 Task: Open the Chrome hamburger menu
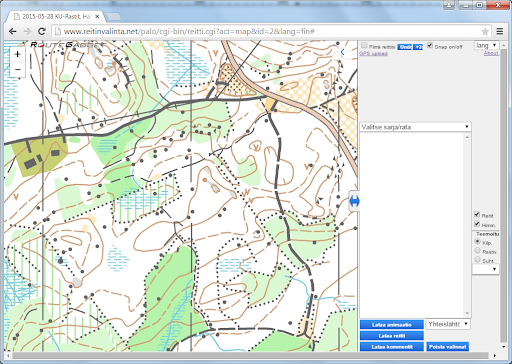tap(500, 31)
